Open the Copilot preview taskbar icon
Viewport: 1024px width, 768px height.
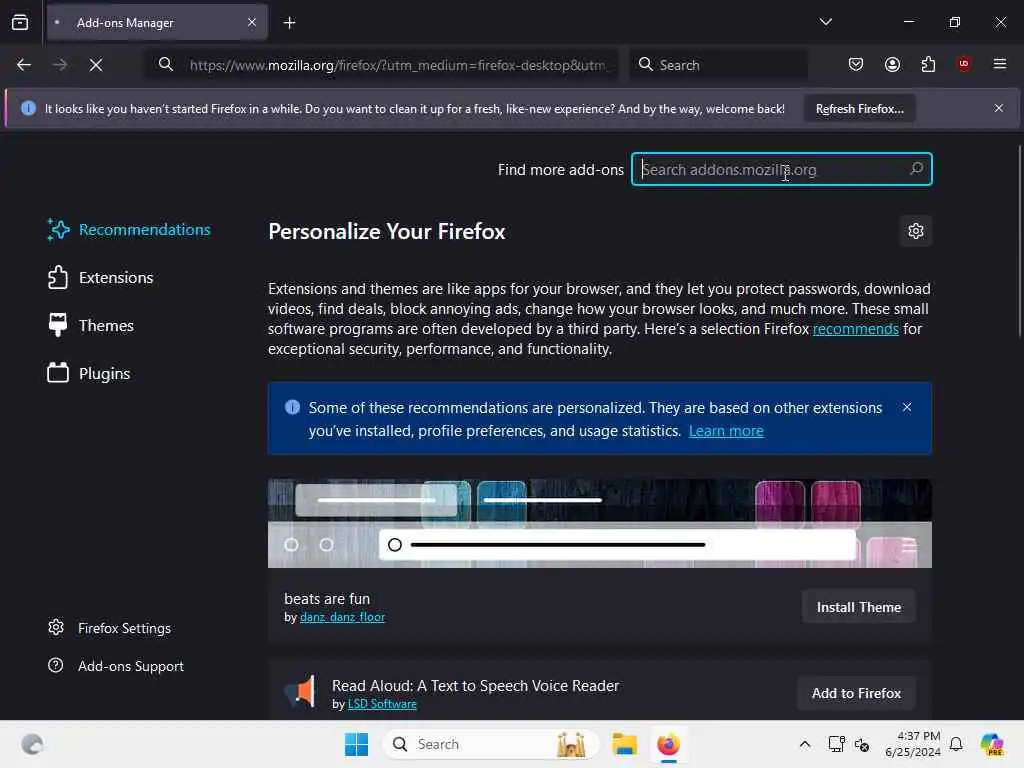992,744
